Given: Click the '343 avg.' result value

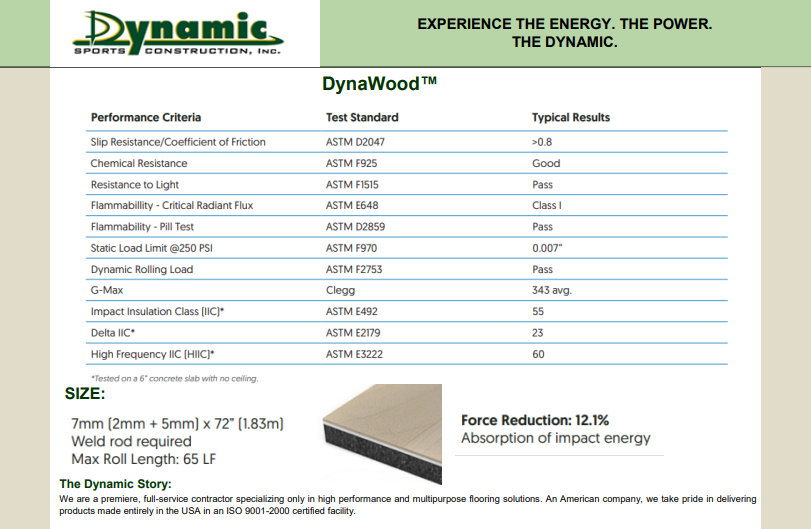Looking at the screenshot, I should (552, 290).
